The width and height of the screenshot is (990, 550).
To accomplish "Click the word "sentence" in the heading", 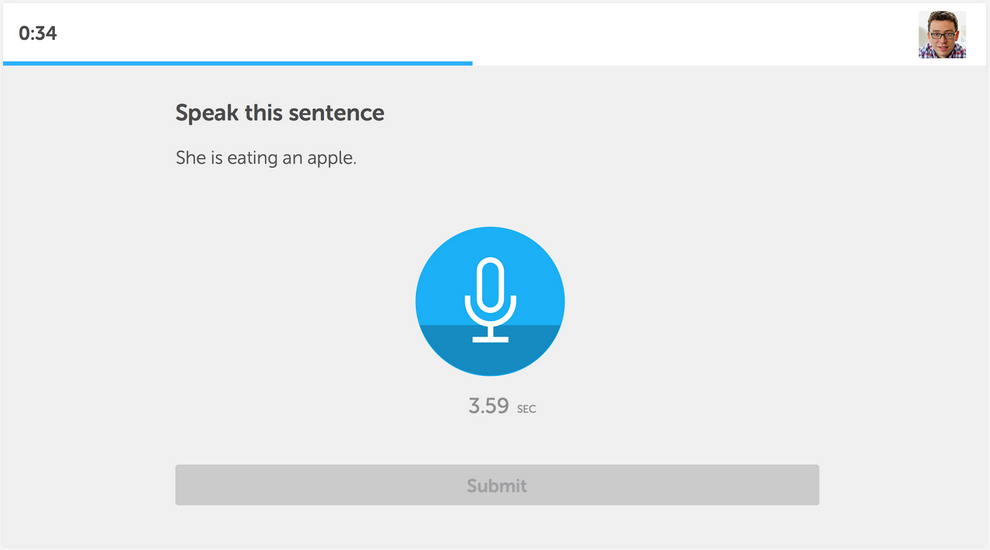I will pyautogui.click(x=337, y=113).
